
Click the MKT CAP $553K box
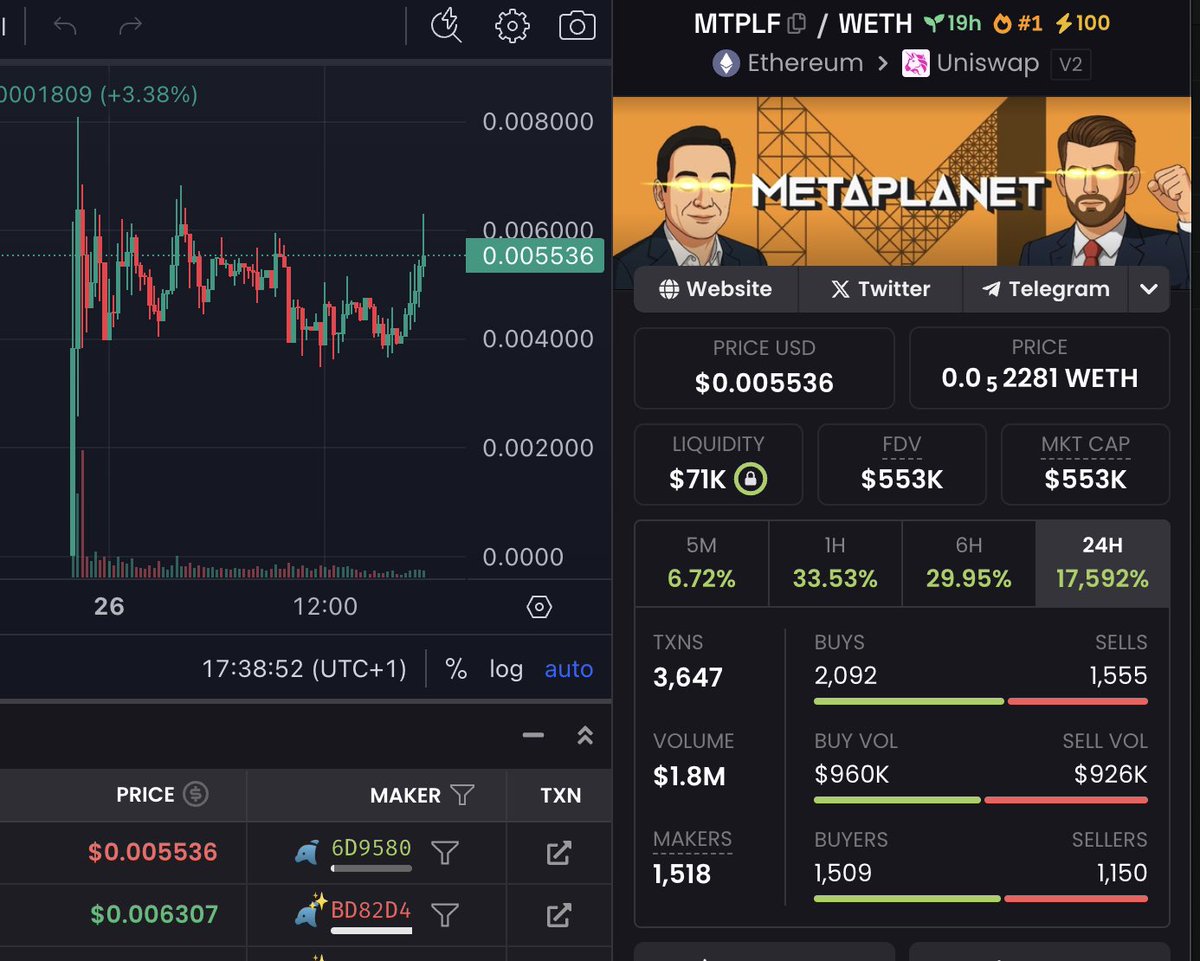(1085, 464)
